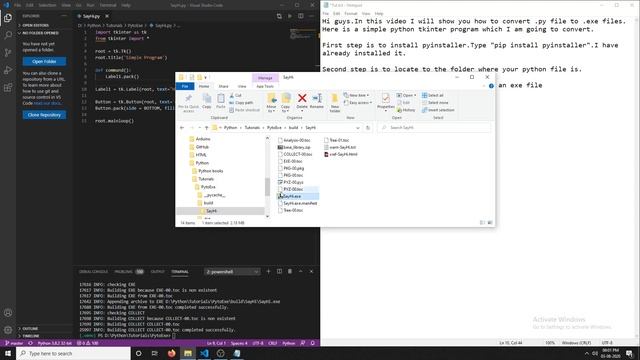Open powershell terminal selector dropdown

click(x=232, y=272)
